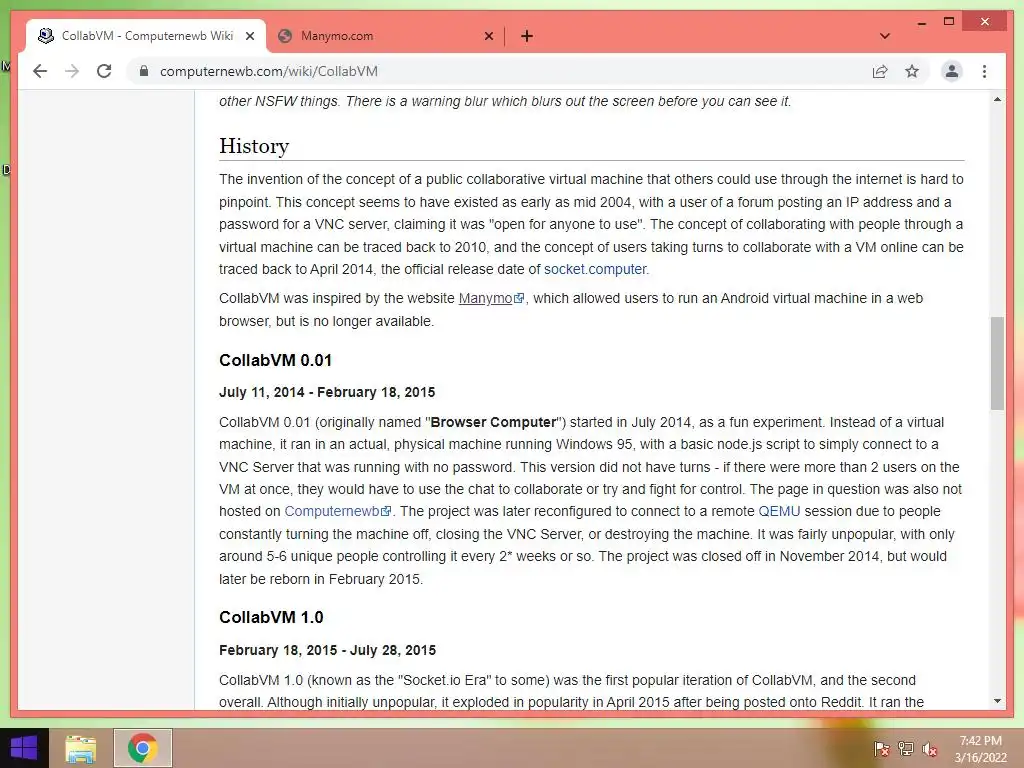Click the bold "Browser Computer" text

pos(494,423)
